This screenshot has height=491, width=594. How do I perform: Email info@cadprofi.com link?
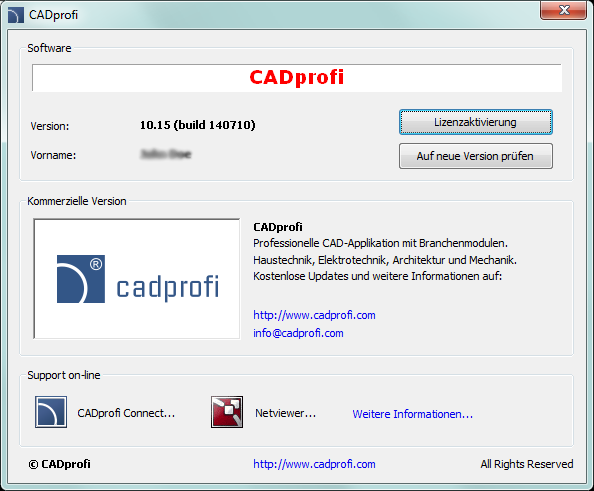click(x=298, y=333)
